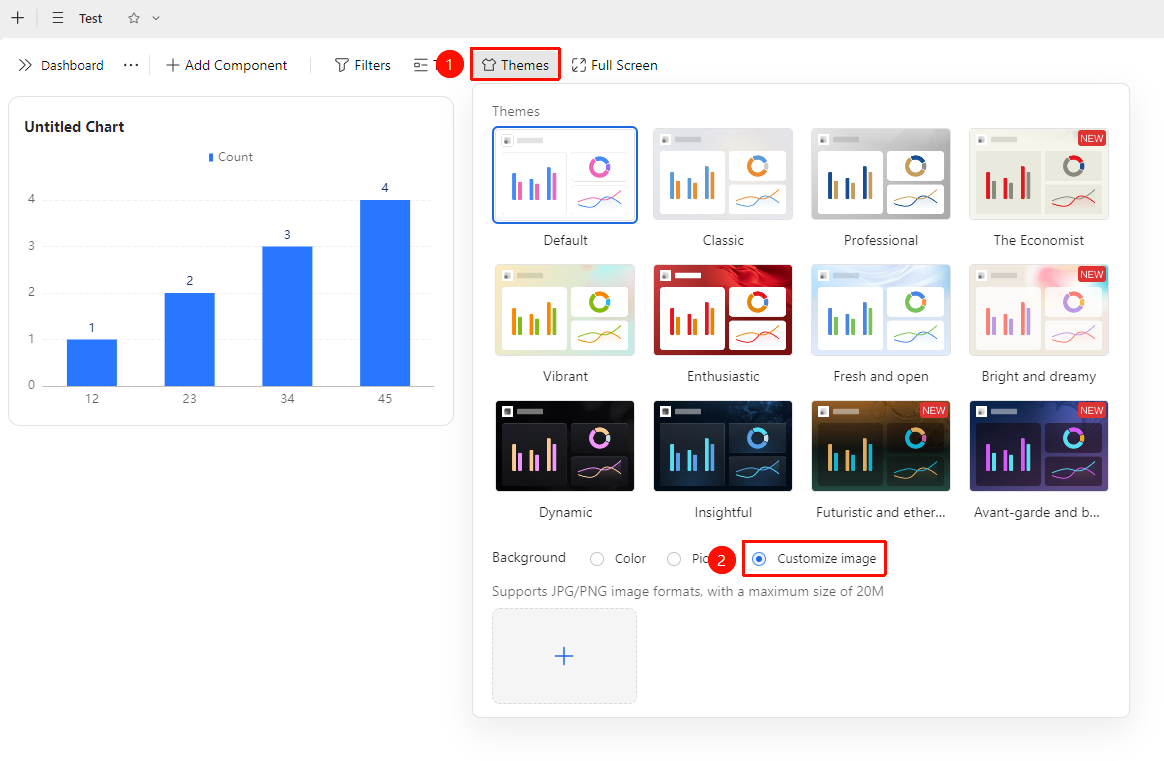This screenshot has height=761, width=1164.
Task: Toggle the Count legend color marker
Action: (212, 157)
